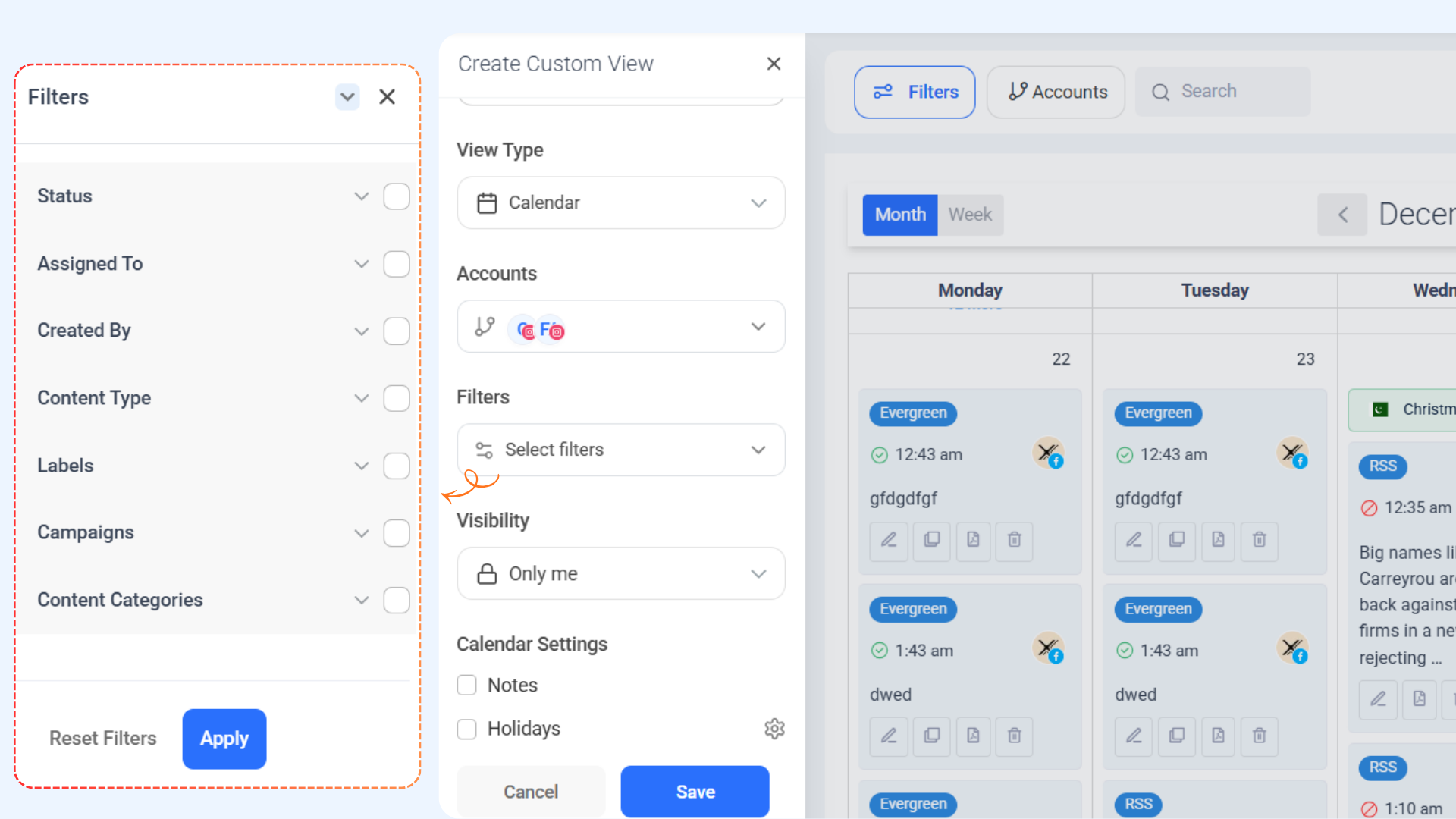Select the Month view tab
Screen dimensions: 1456x819
(900, 215)
